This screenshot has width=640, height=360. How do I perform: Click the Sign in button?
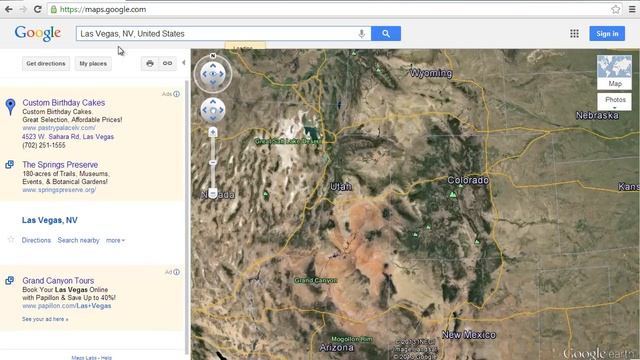607,33
